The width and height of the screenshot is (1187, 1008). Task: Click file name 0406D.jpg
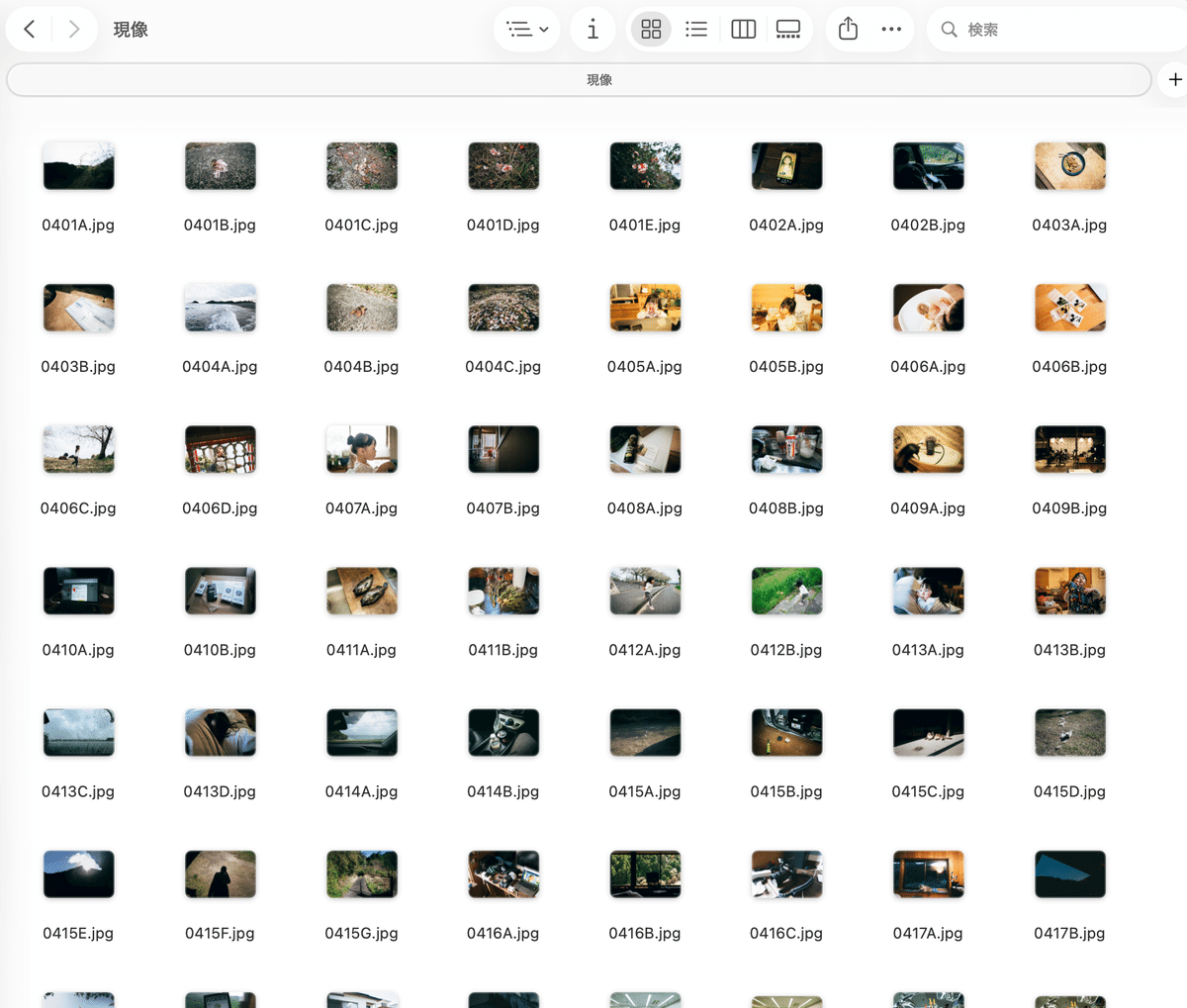(x=220, y=507)
